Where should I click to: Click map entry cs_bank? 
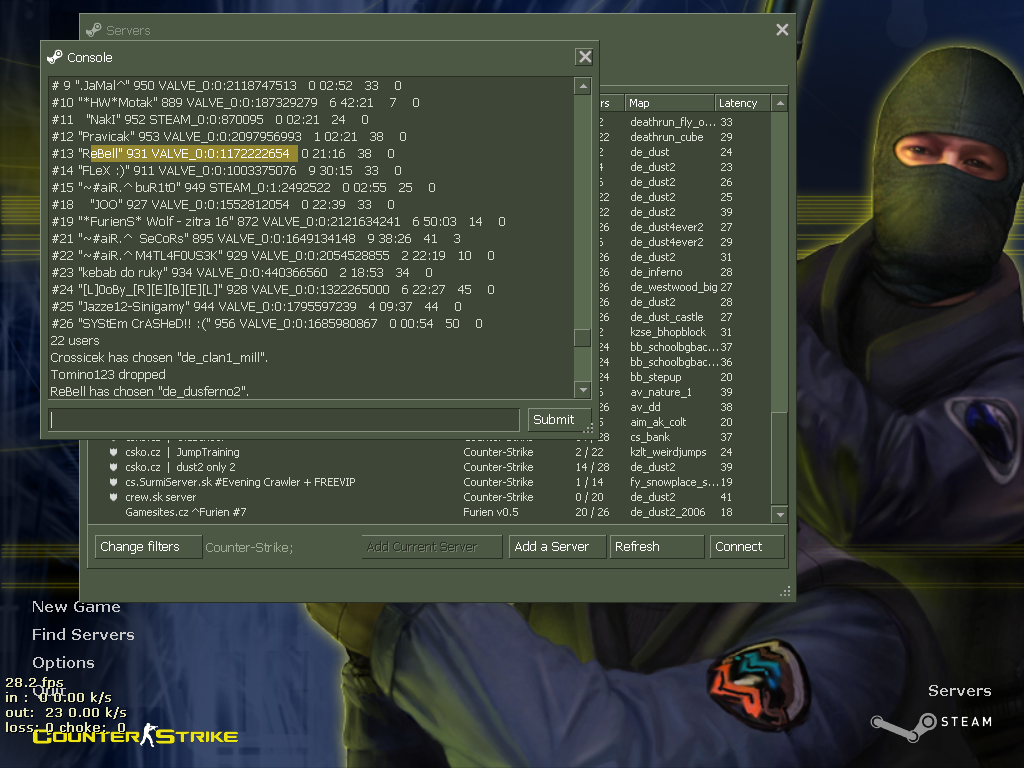coord(650,438)
